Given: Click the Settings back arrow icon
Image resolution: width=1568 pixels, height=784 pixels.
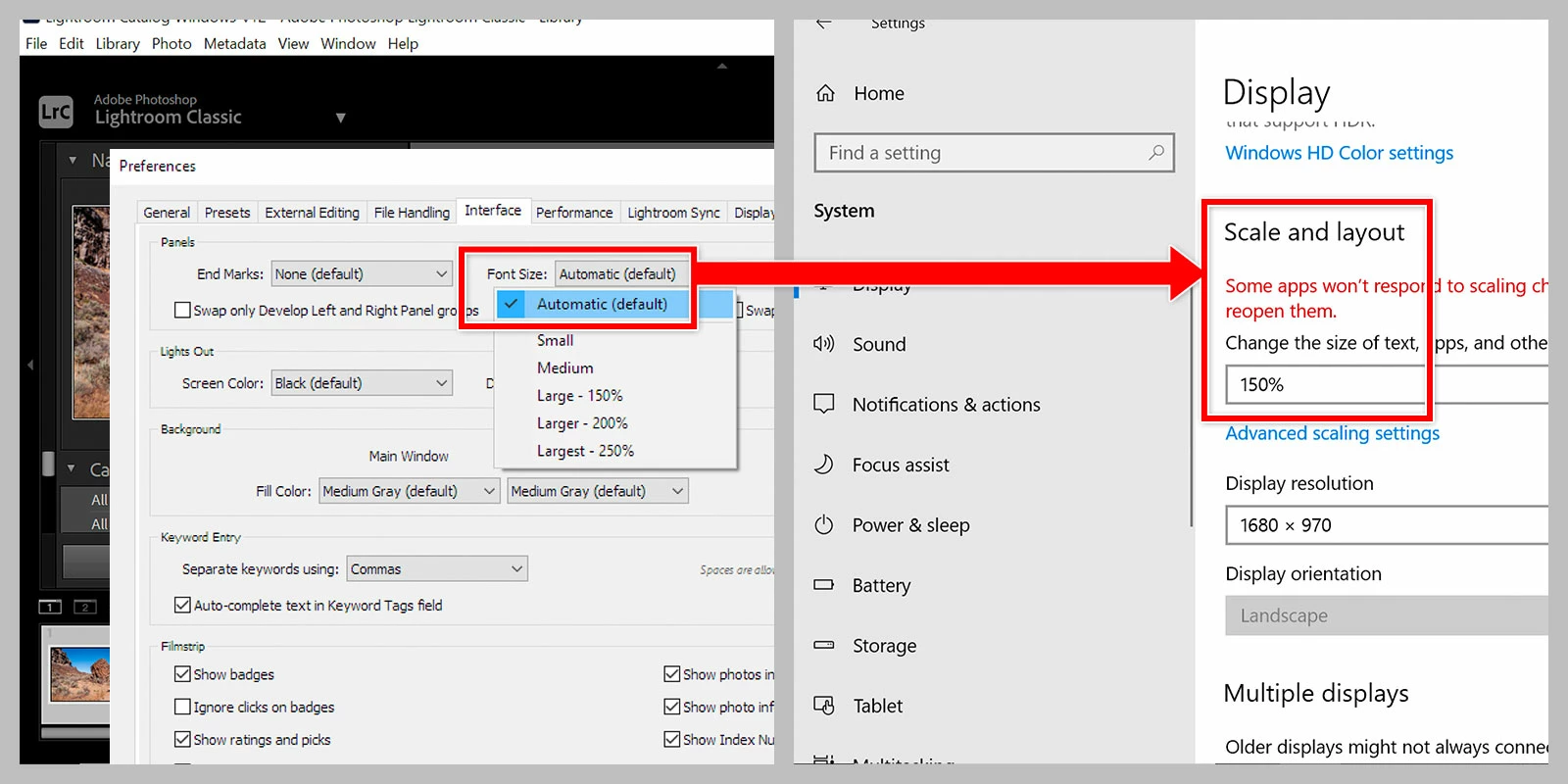Looking at the screenshot, I should pos(823,23).
